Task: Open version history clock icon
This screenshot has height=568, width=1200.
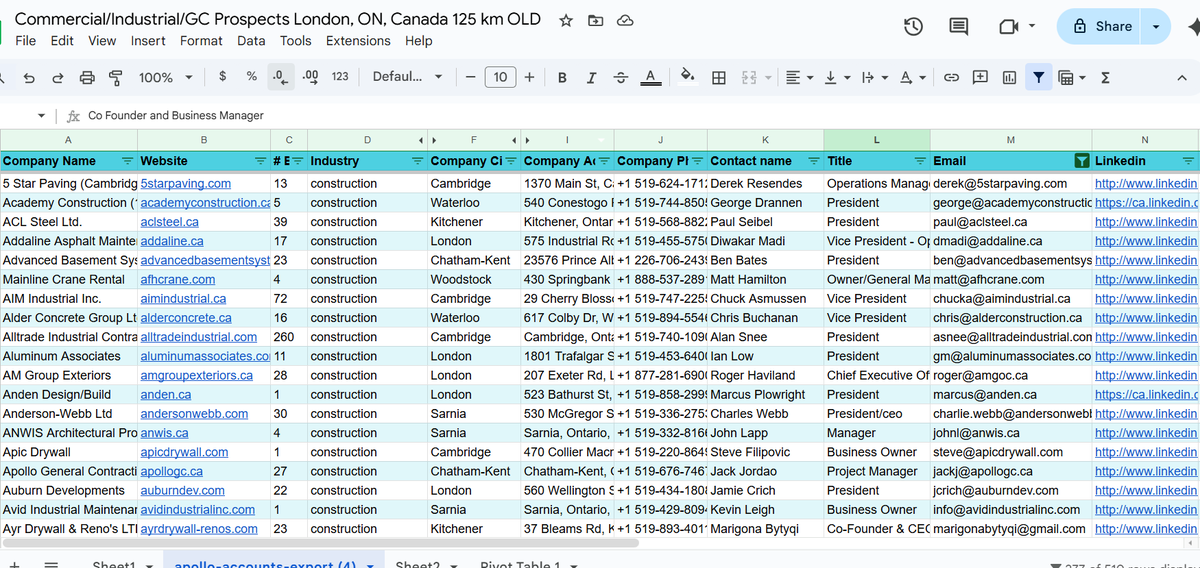Action: pos(913,27)
